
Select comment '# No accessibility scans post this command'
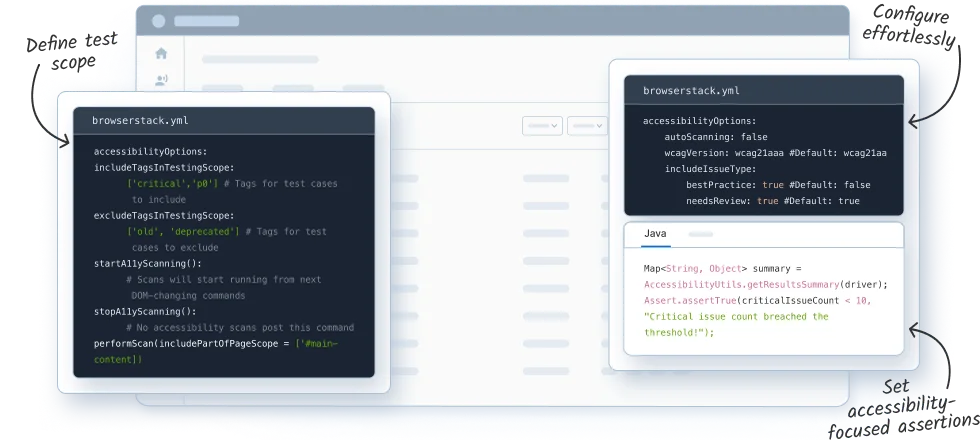(240, 328)
